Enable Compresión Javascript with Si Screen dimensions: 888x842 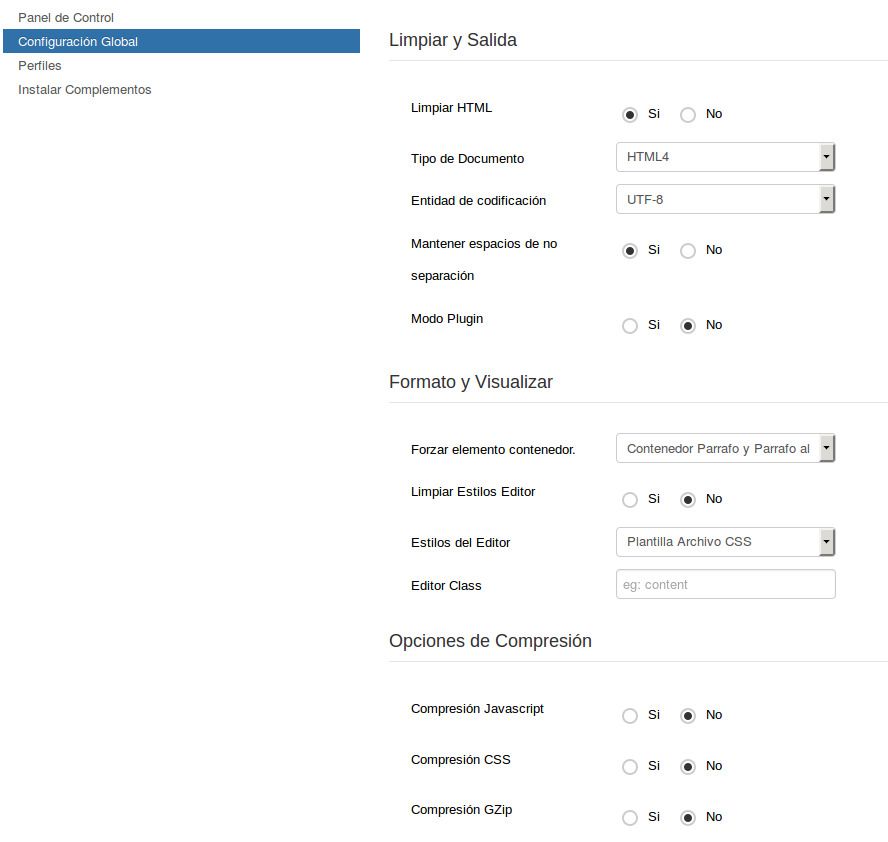click(629, 716)
